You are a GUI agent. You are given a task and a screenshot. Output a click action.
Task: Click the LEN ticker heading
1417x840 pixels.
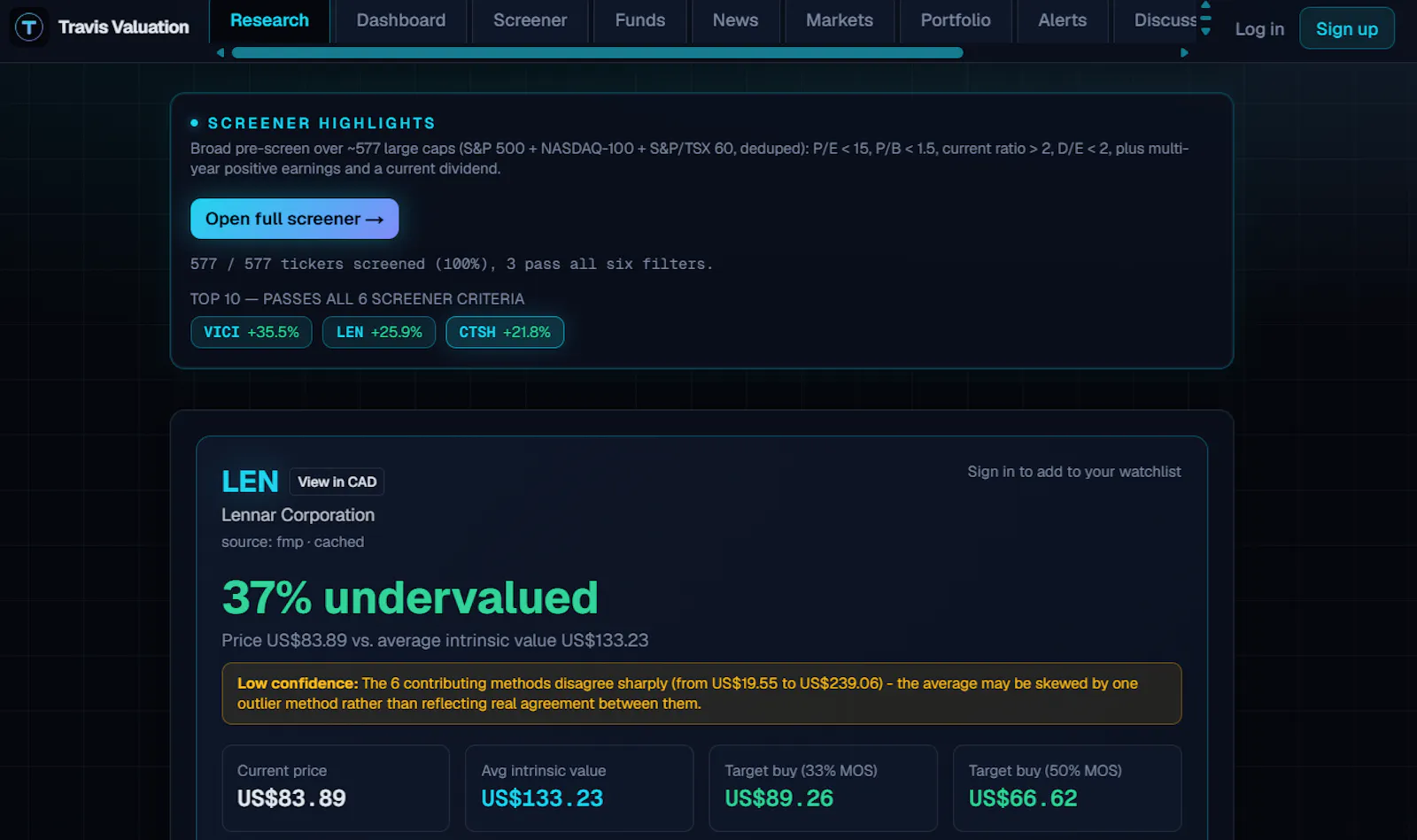point(250,482)
